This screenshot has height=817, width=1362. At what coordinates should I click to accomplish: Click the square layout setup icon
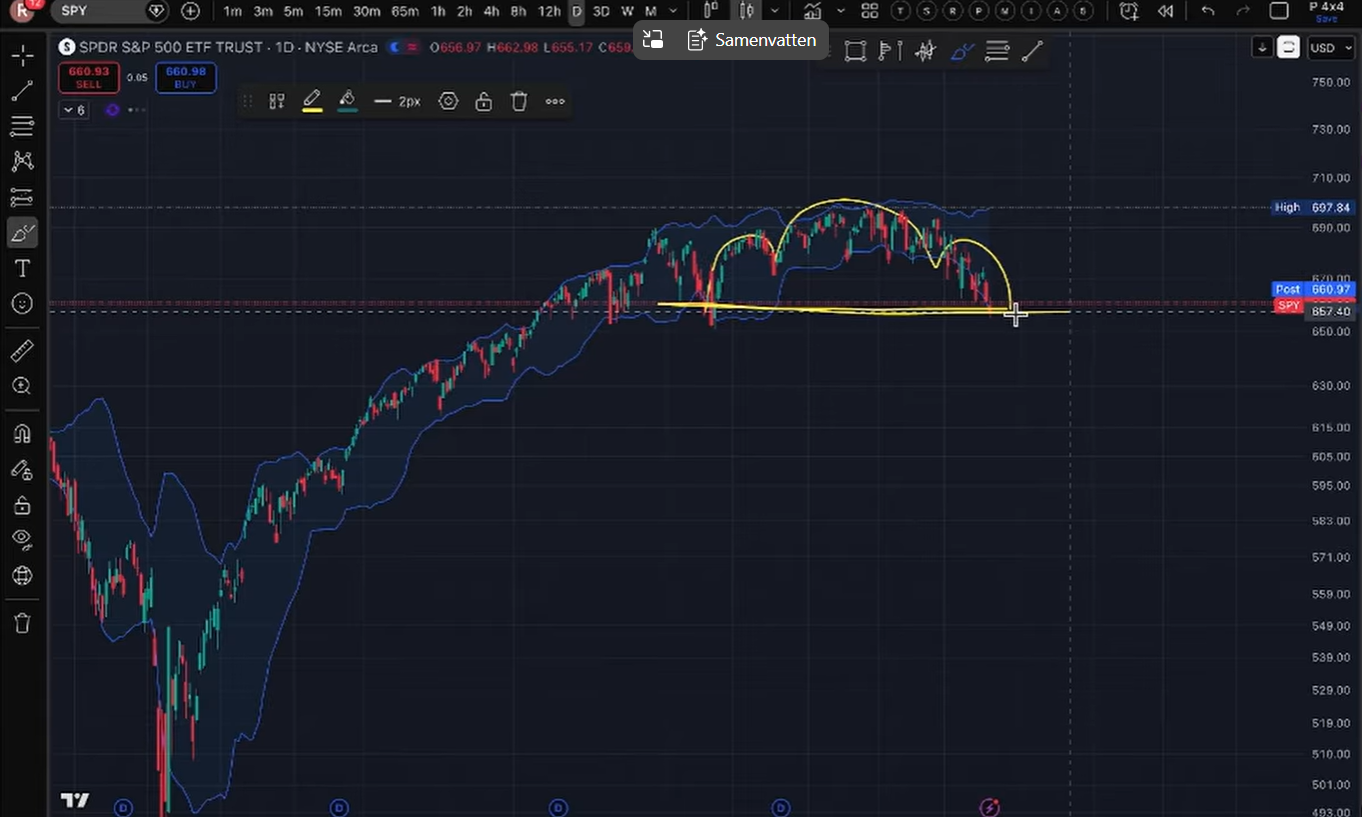1279,11
